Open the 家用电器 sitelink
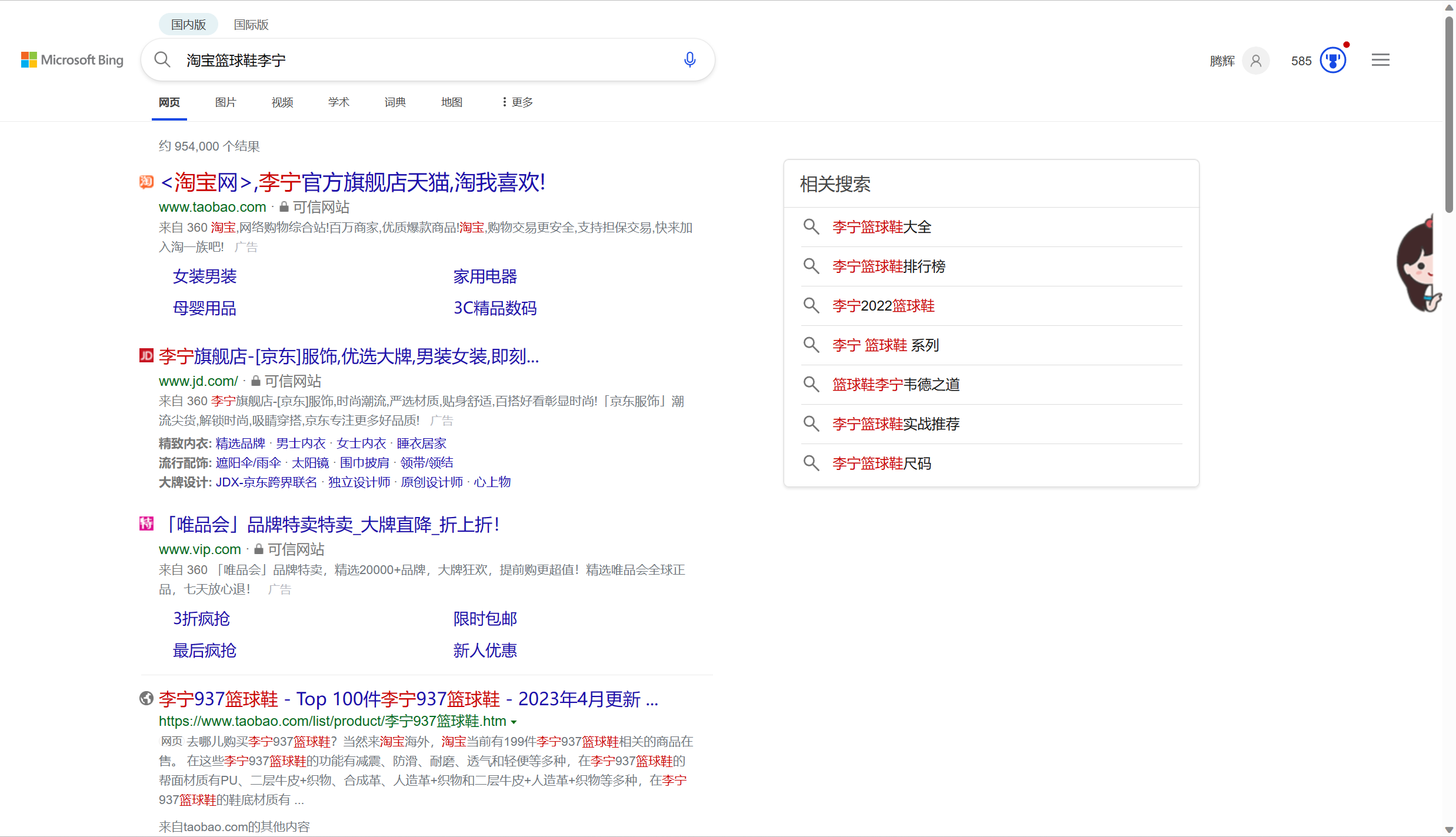This screenshot has height=837, width=1456. click(x=485, y=276)
